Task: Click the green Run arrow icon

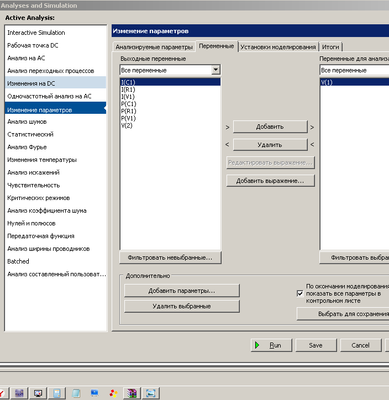Action: (x=257, y=345)
